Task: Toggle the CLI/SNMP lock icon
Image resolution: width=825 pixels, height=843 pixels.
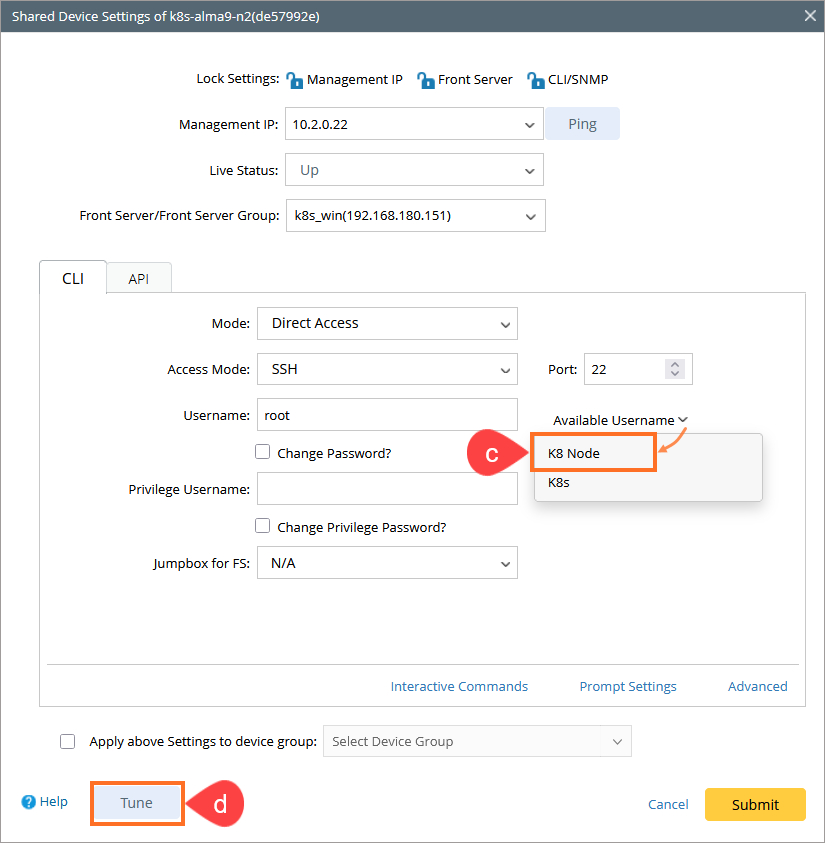Action: point(534,80)
